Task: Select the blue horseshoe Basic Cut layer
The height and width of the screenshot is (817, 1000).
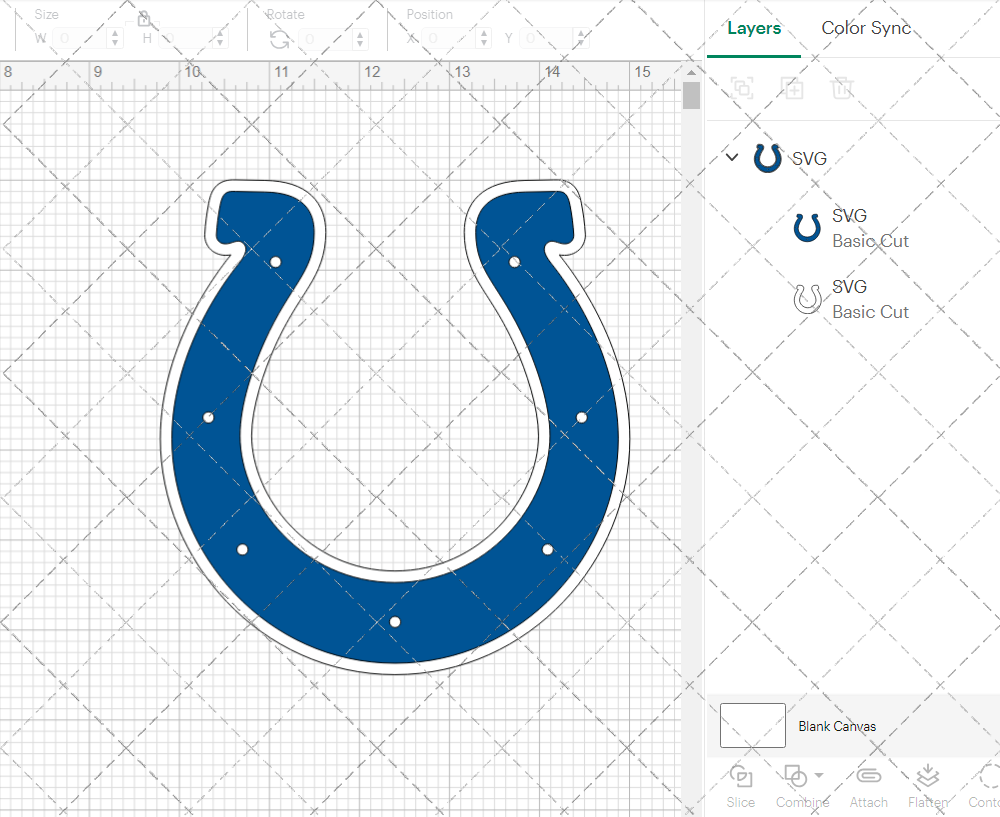Action: (853, 228)
